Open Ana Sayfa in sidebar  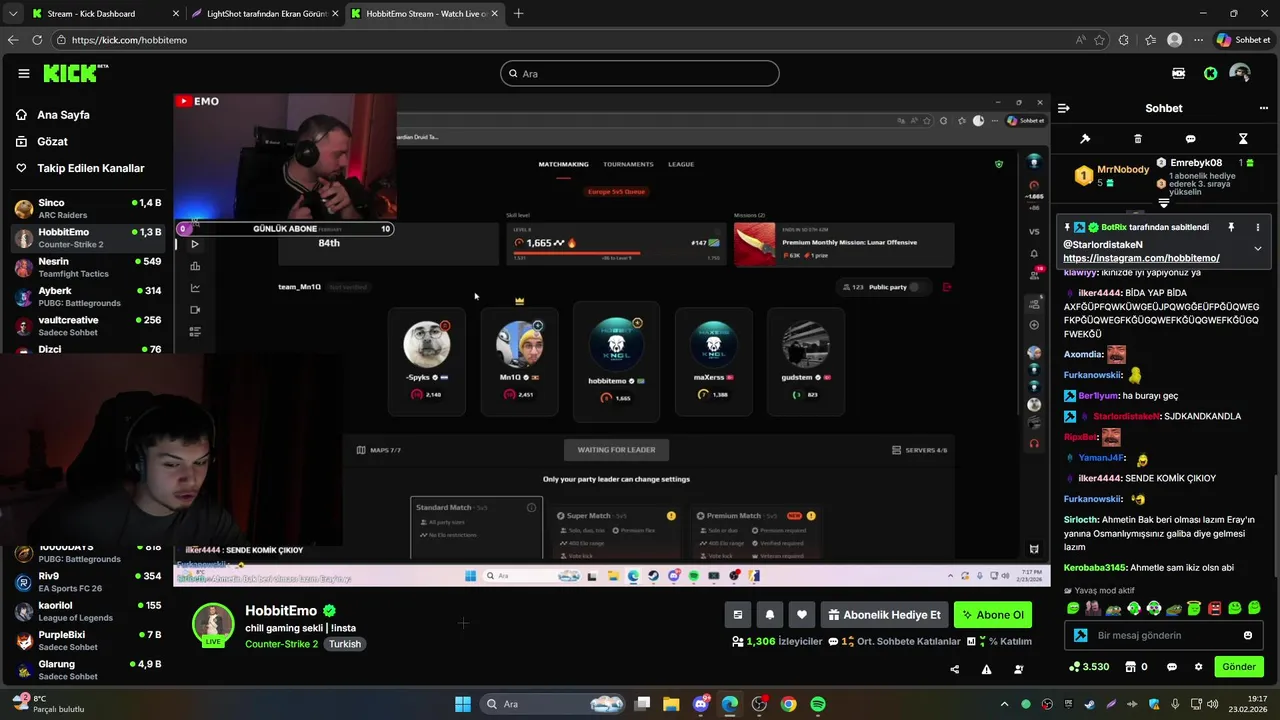[63, 115]
